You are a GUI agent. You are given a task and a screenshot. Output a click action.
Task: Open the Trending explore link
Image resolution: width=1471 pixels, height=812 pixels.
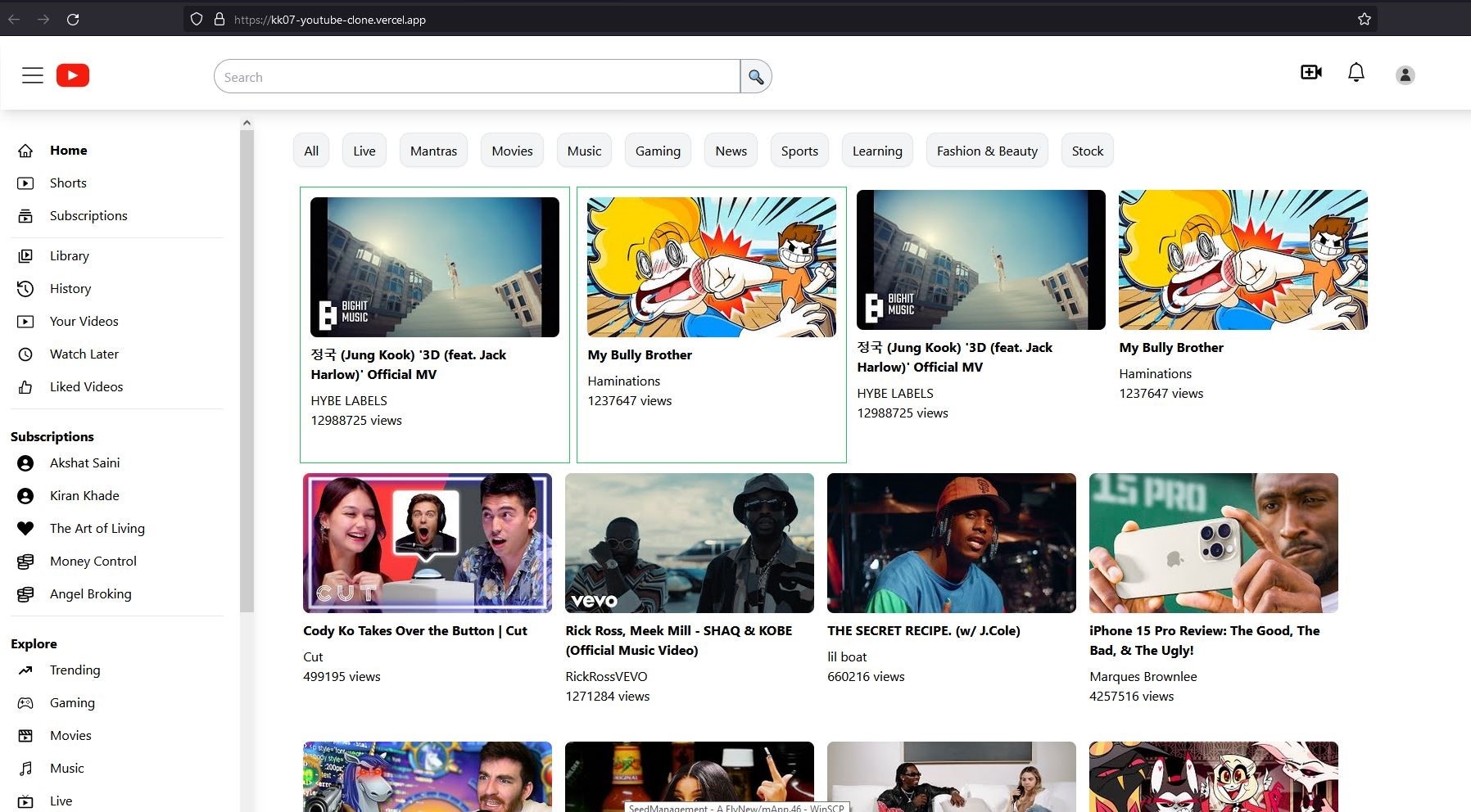(x=75, y=670)
